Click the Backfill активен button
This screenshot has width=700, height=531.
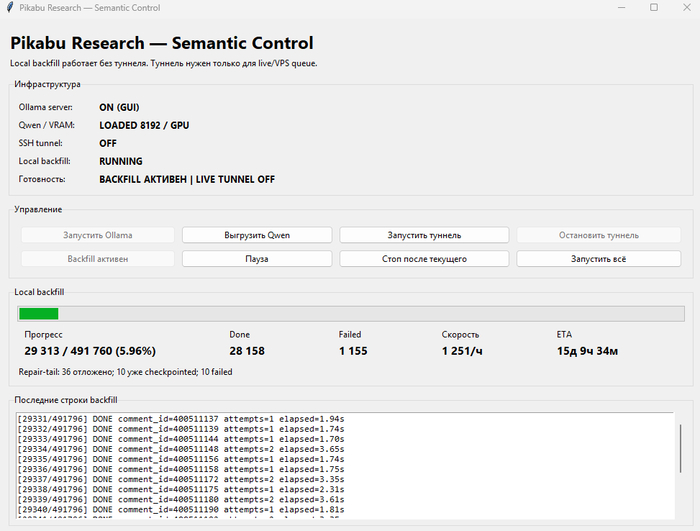[x=98, y=259]
